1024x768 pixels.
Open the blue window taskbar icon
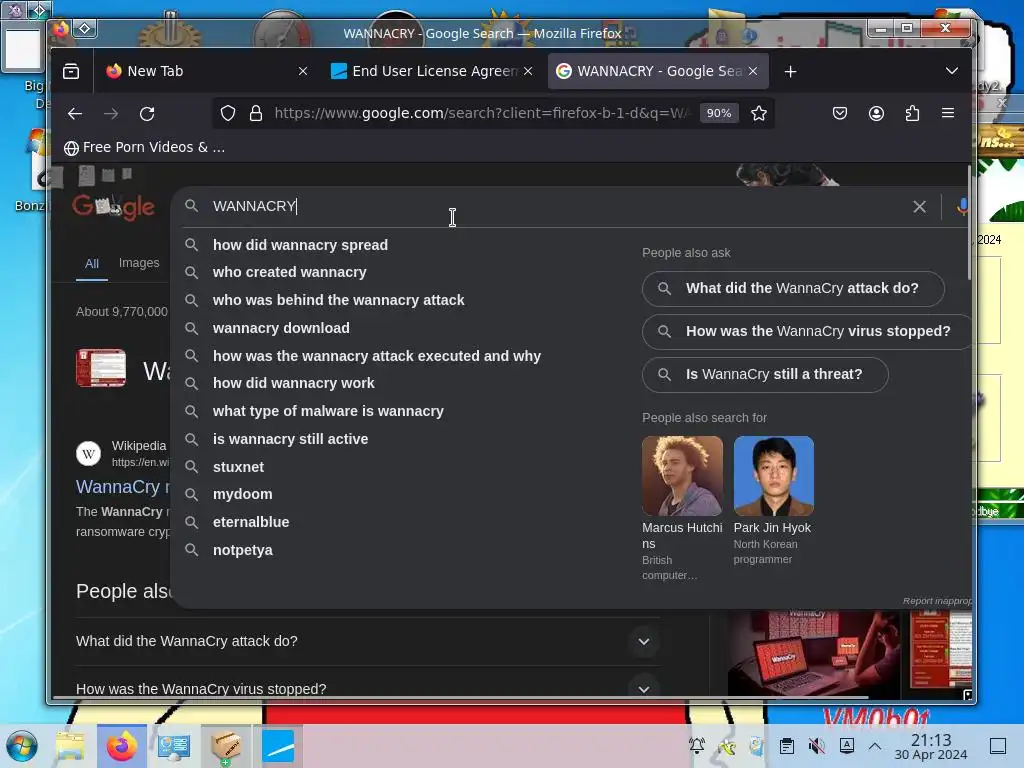[278, 746]
